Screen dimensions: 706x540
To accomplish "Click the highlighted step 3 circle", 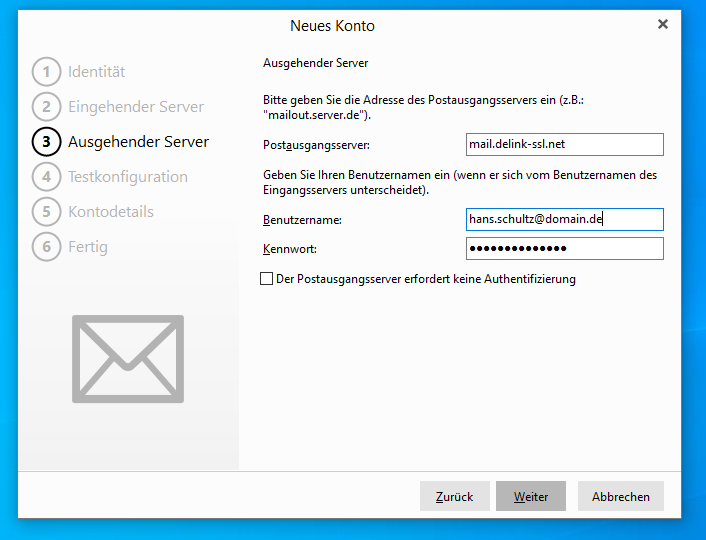I will [46, 142].
